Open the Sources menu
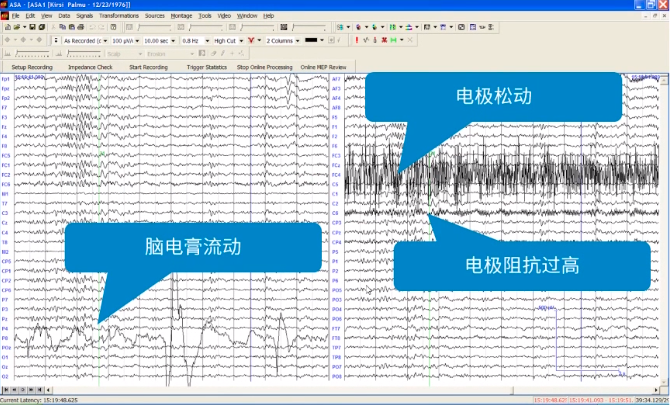The image size is (670, 405). click(154, 16)
